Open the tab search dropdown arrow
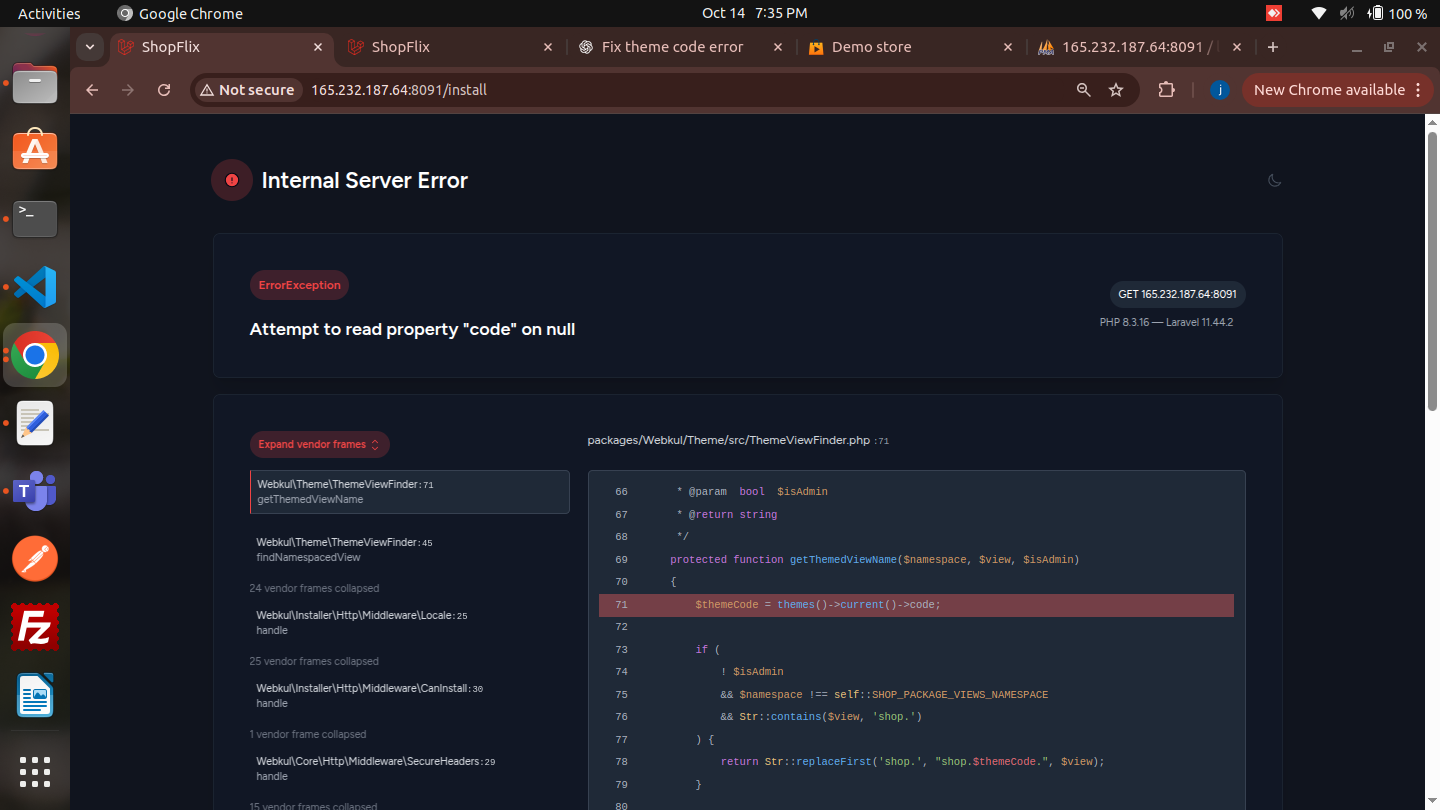The width and height of the screenshot is (1440, 810). point(90,47)
